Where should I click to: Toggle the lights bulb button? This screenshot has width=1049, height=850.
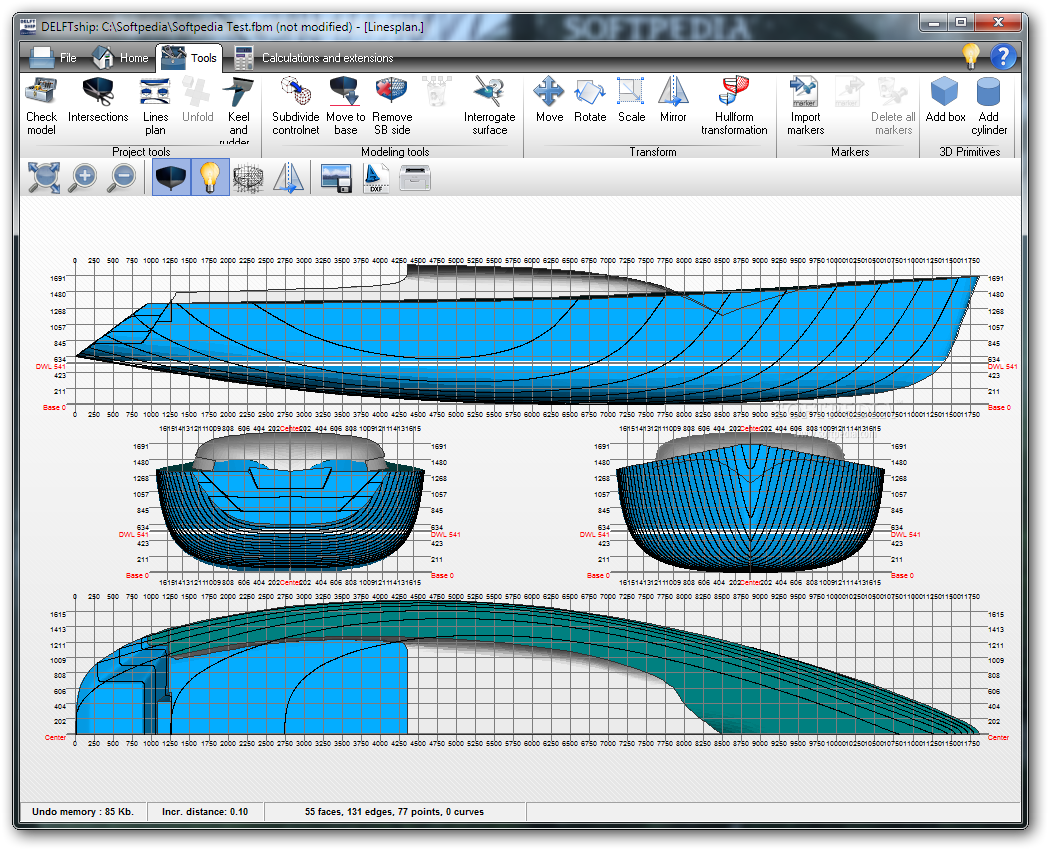coord(210,178)
